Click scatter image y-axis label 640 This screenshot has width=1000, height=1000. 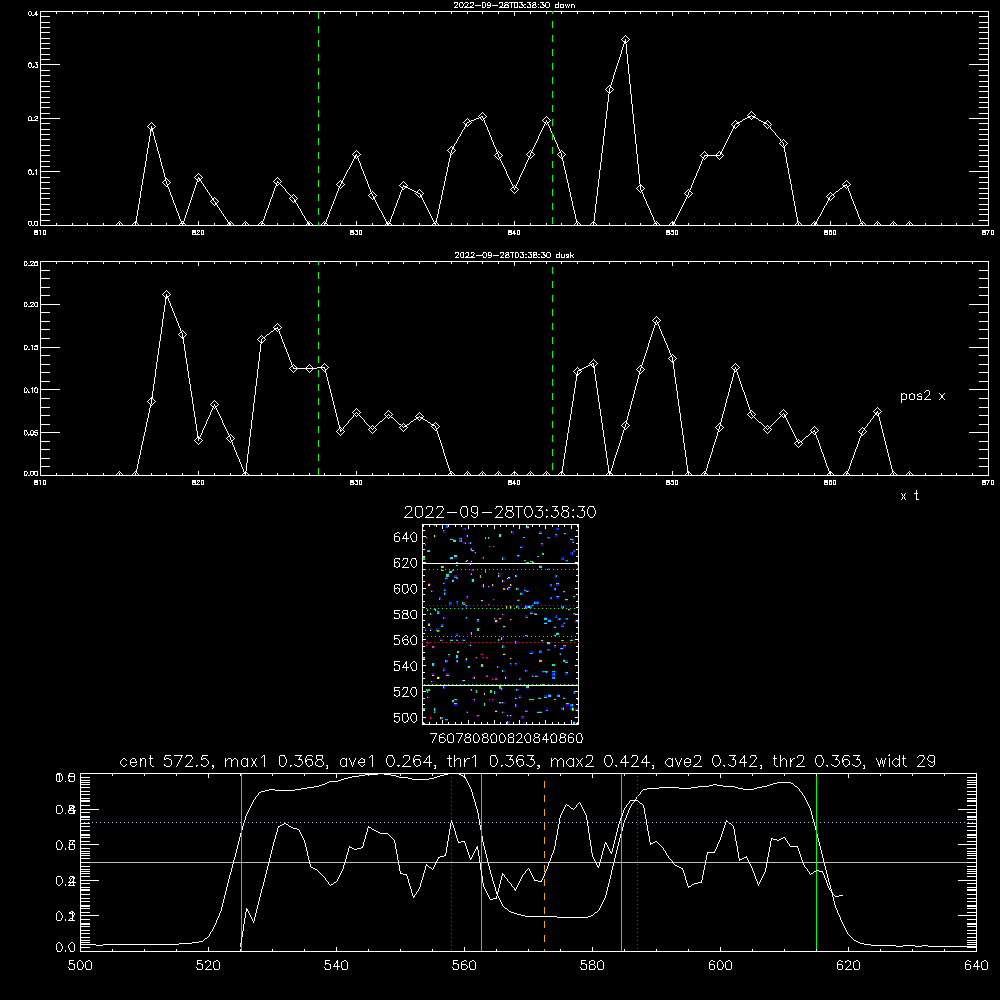coord(406,538)
